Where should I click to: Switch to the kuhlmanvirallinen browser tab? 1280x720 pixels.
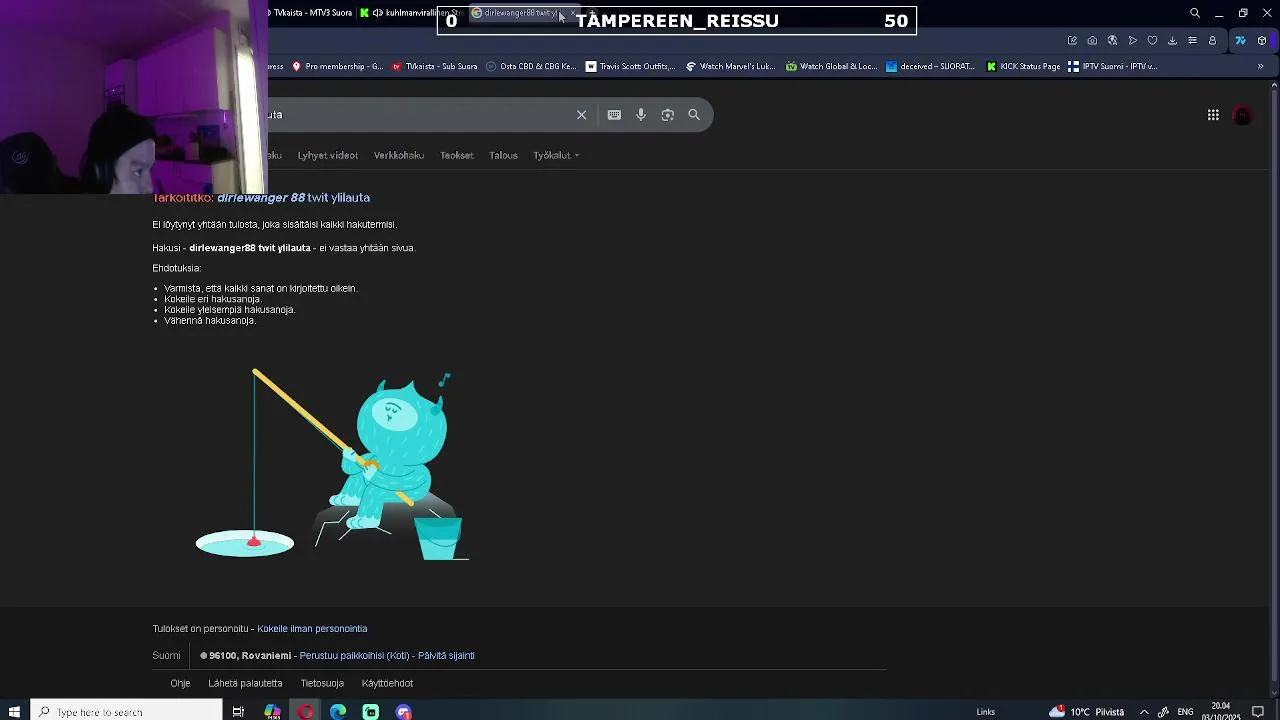[x=410, y=13]
